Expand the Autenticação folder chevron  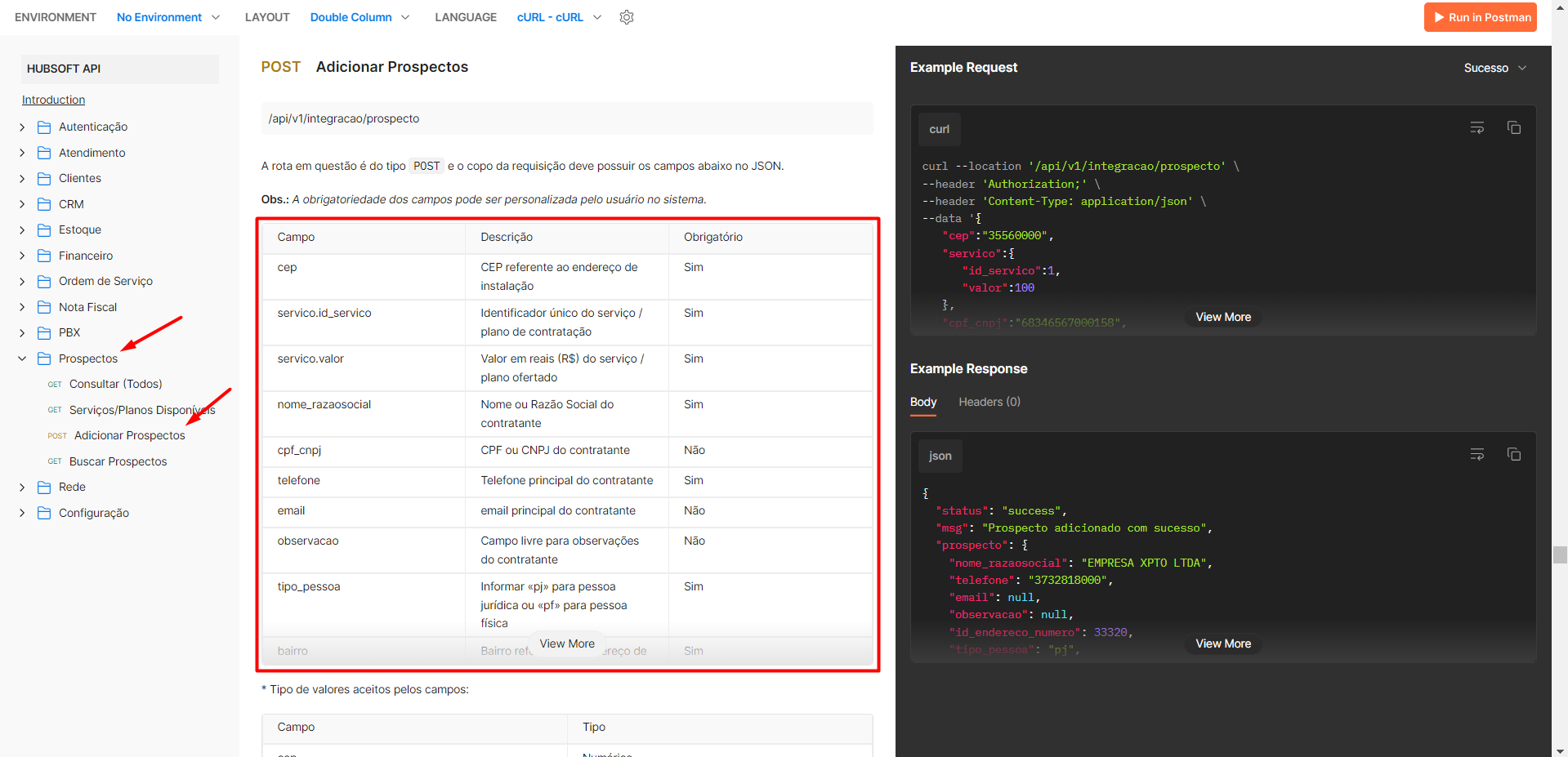click(22, 127)
